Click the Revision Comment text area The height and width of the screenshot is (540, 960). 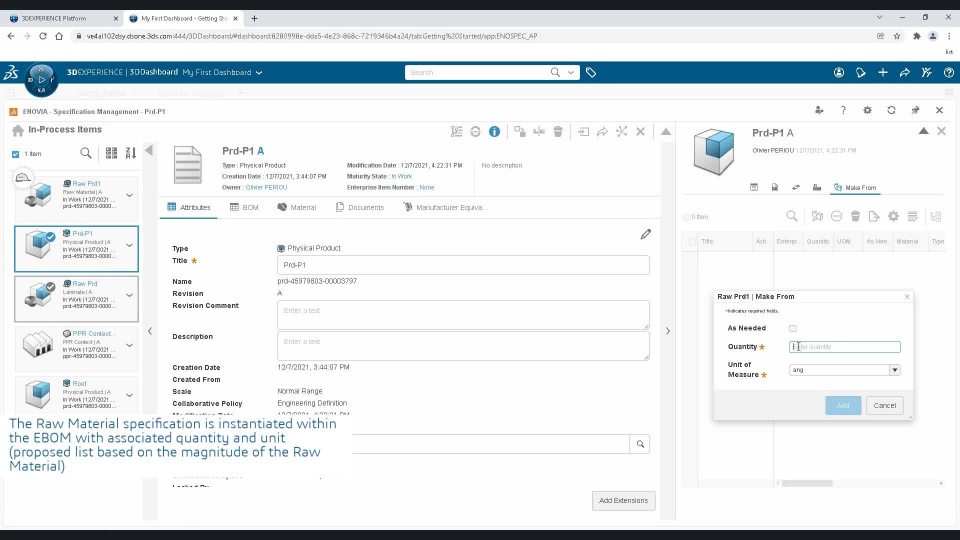(x=463, y=315)
